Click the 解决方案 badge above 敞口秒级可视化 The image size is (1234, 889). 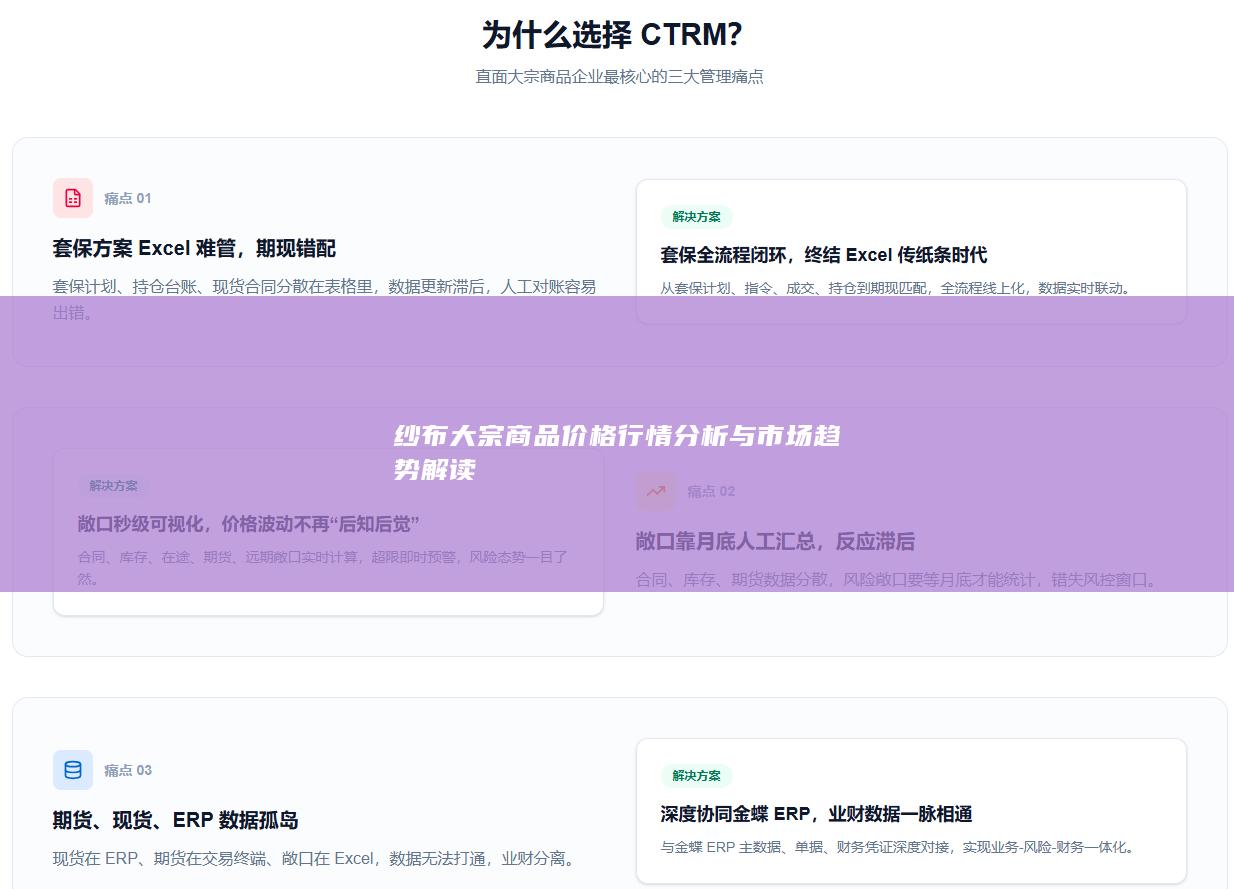pos(114,486)
